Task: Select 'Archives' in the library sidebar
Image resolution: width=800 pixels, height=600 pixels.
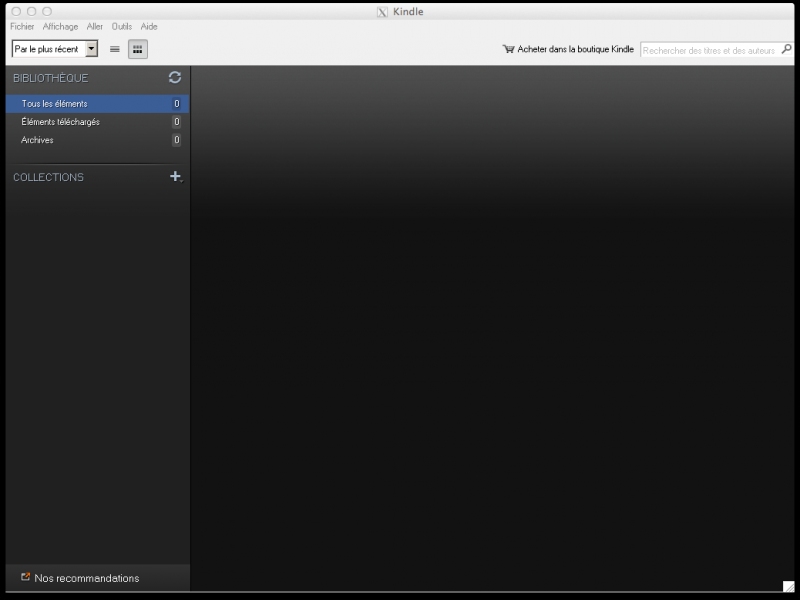Action: [37, 140]
